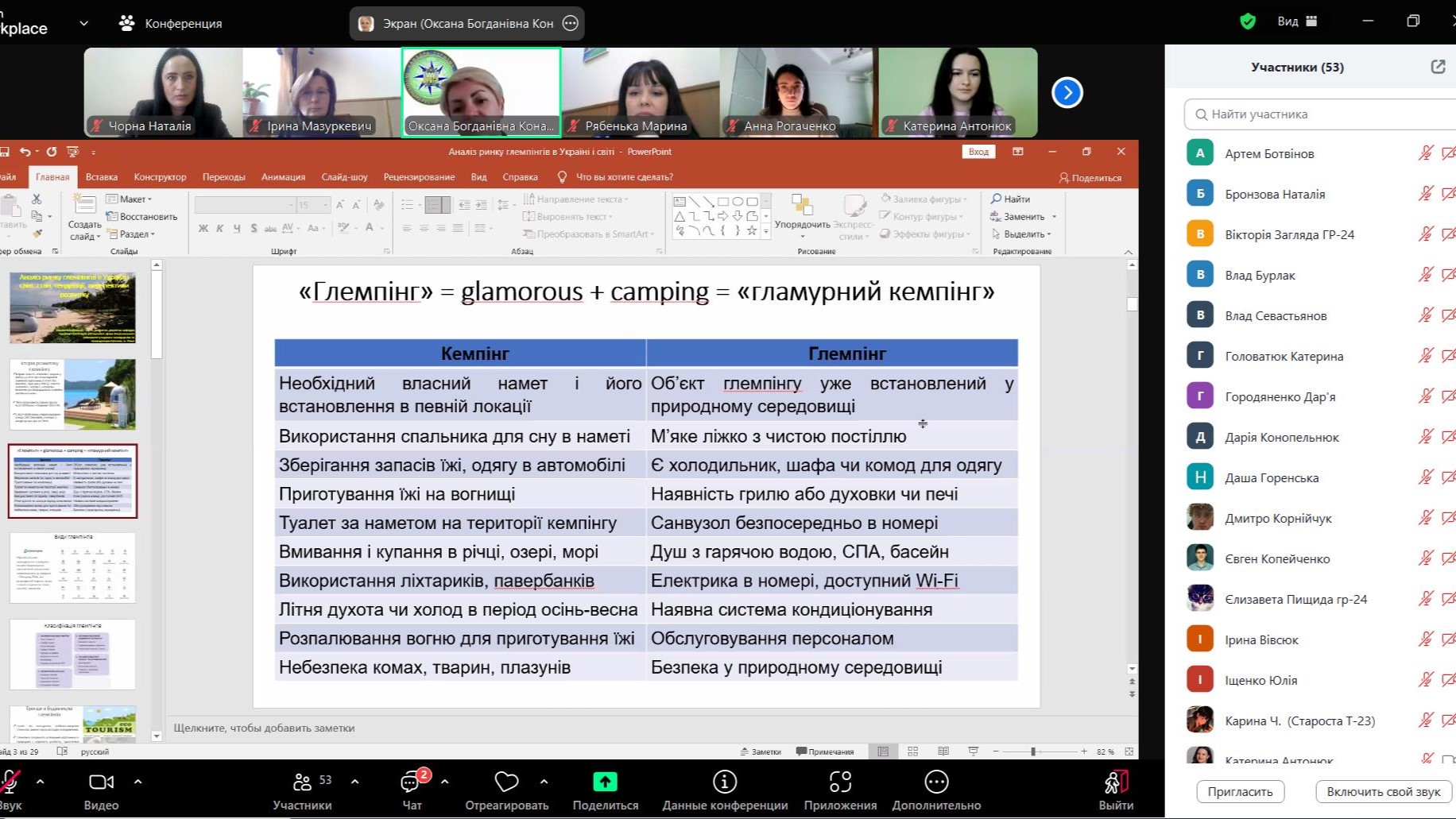Expand video options arrow
Viewport: 1456px width, 819px height.
(138, 782)
